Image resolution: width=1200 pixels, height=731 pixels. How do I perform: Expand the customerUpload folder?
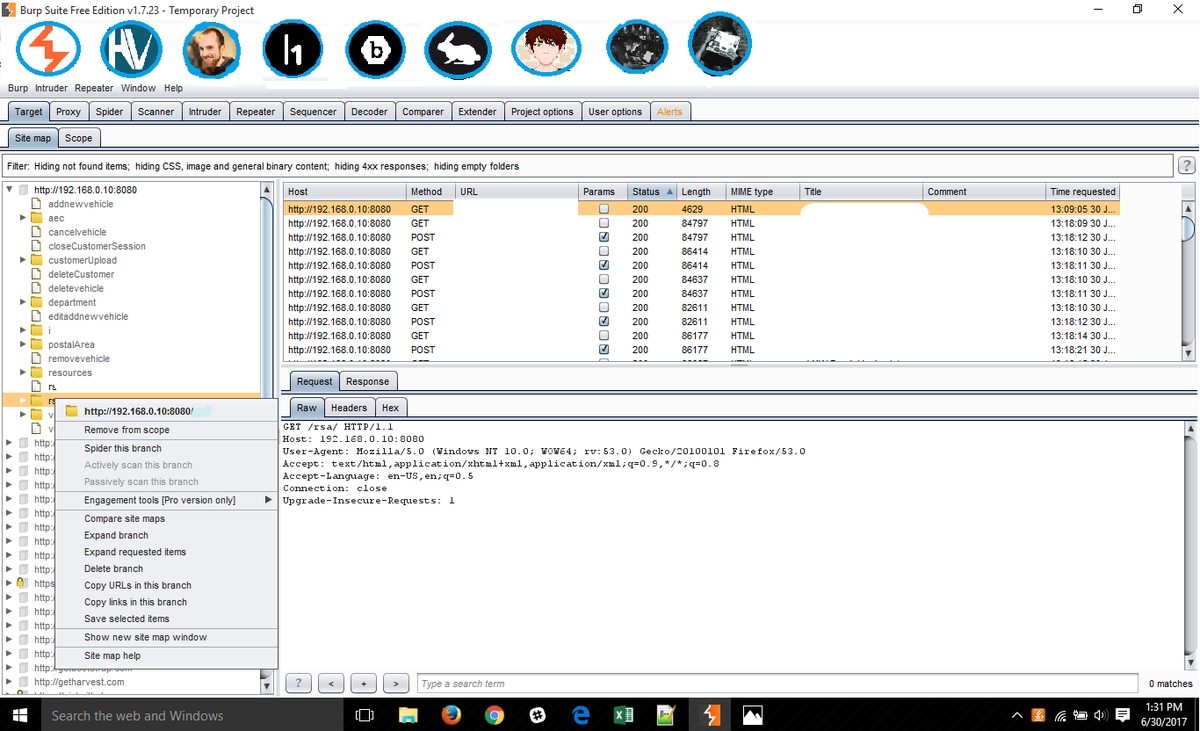[x=22, y=260]
